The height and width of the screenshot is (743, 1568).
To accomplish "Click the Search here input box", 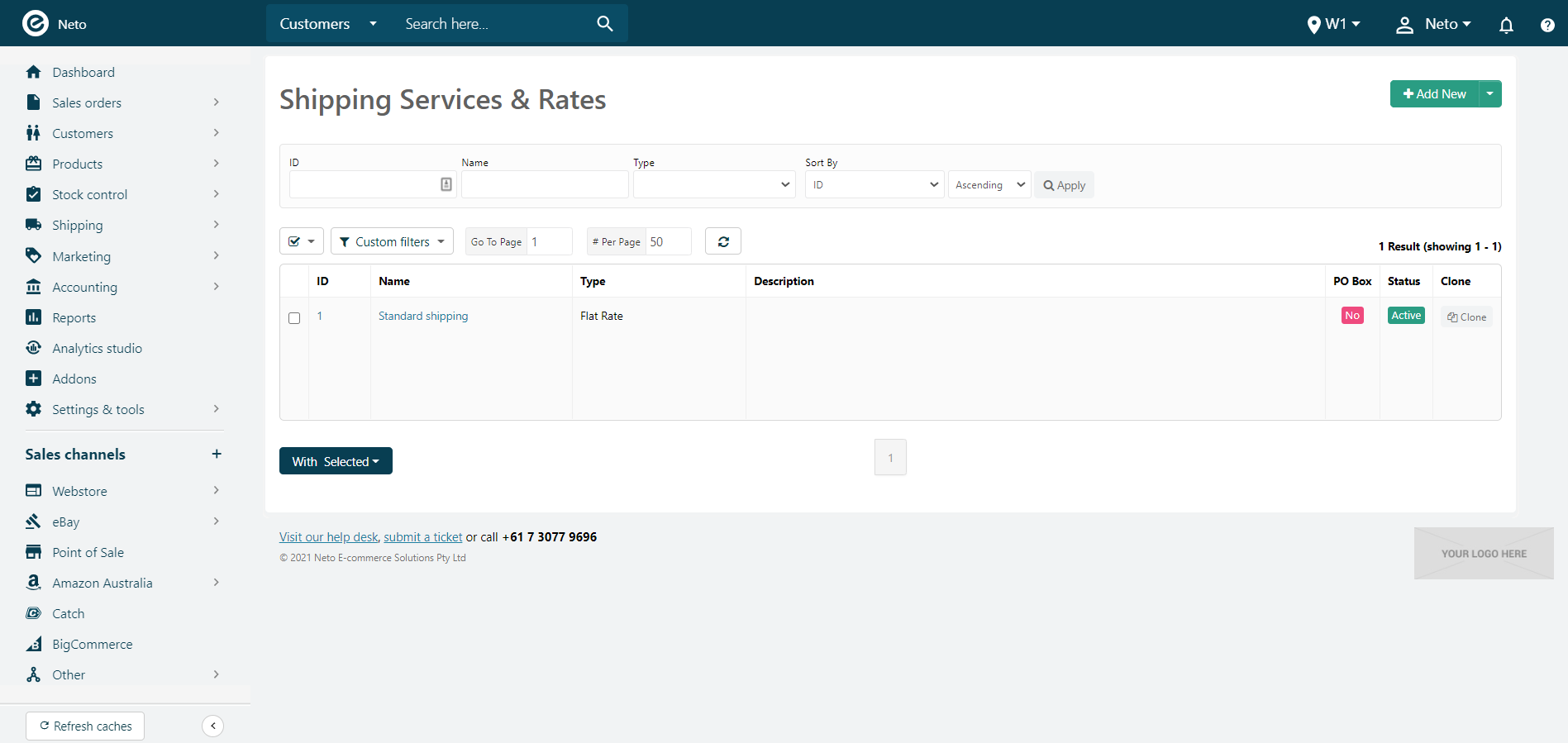I will pyautogui.click(x=494, y=24).
